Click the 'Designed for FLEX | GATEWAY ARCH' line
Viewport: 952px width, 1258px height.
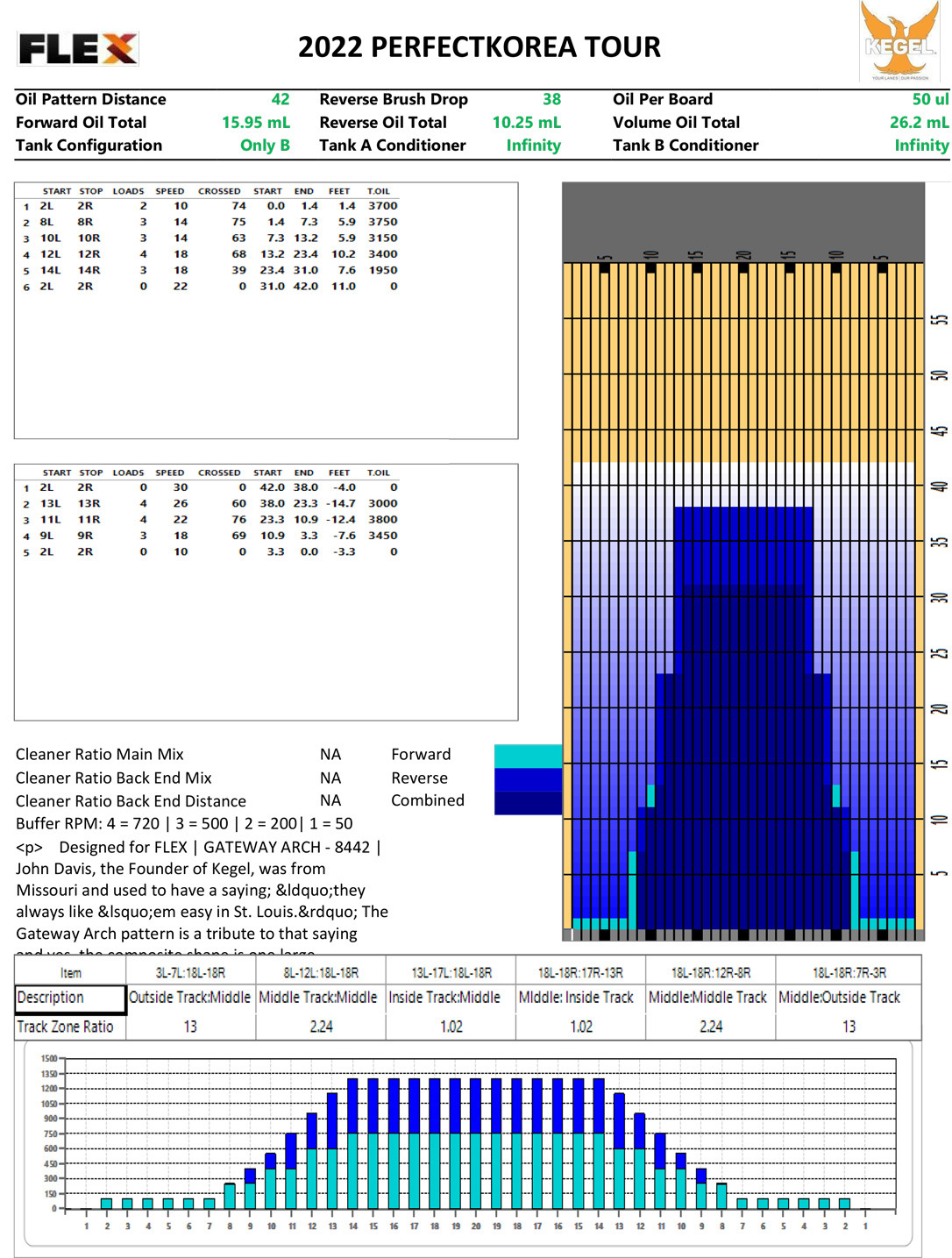point(199,848)
